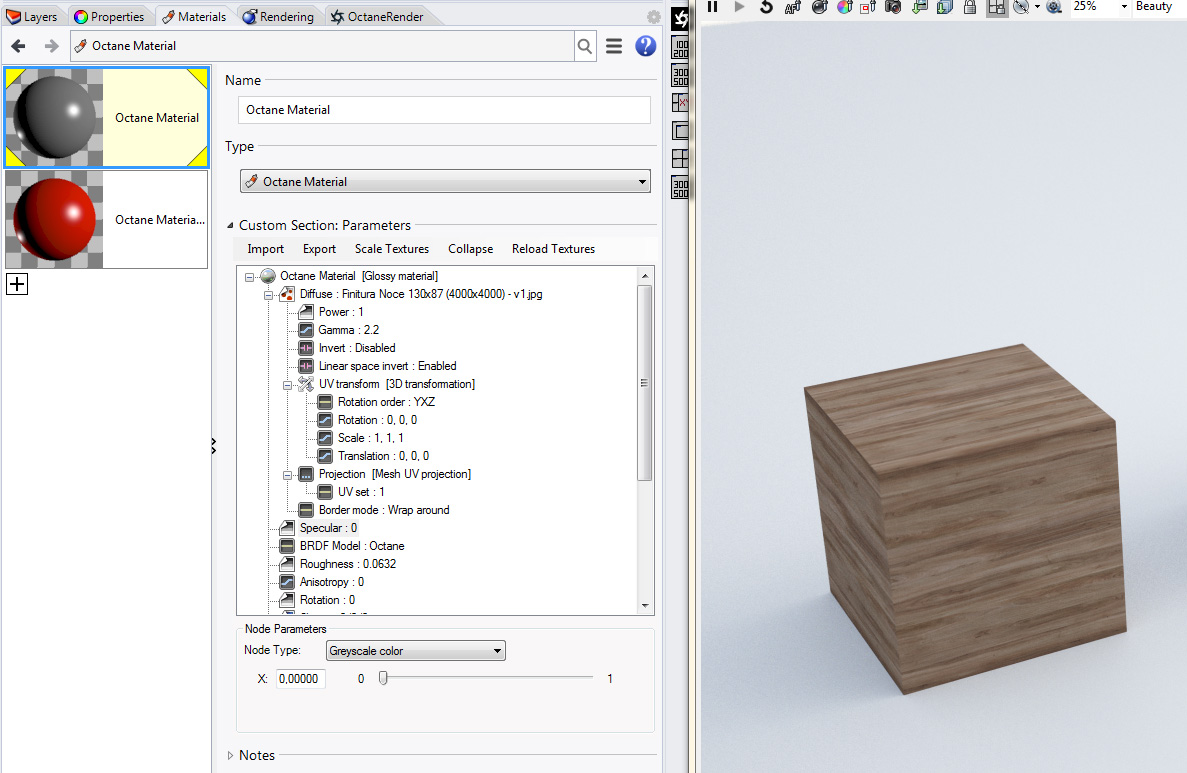This screenshot has height=773, width=1187.
Task: Pause the Octane render
Action: click(713, 7)
